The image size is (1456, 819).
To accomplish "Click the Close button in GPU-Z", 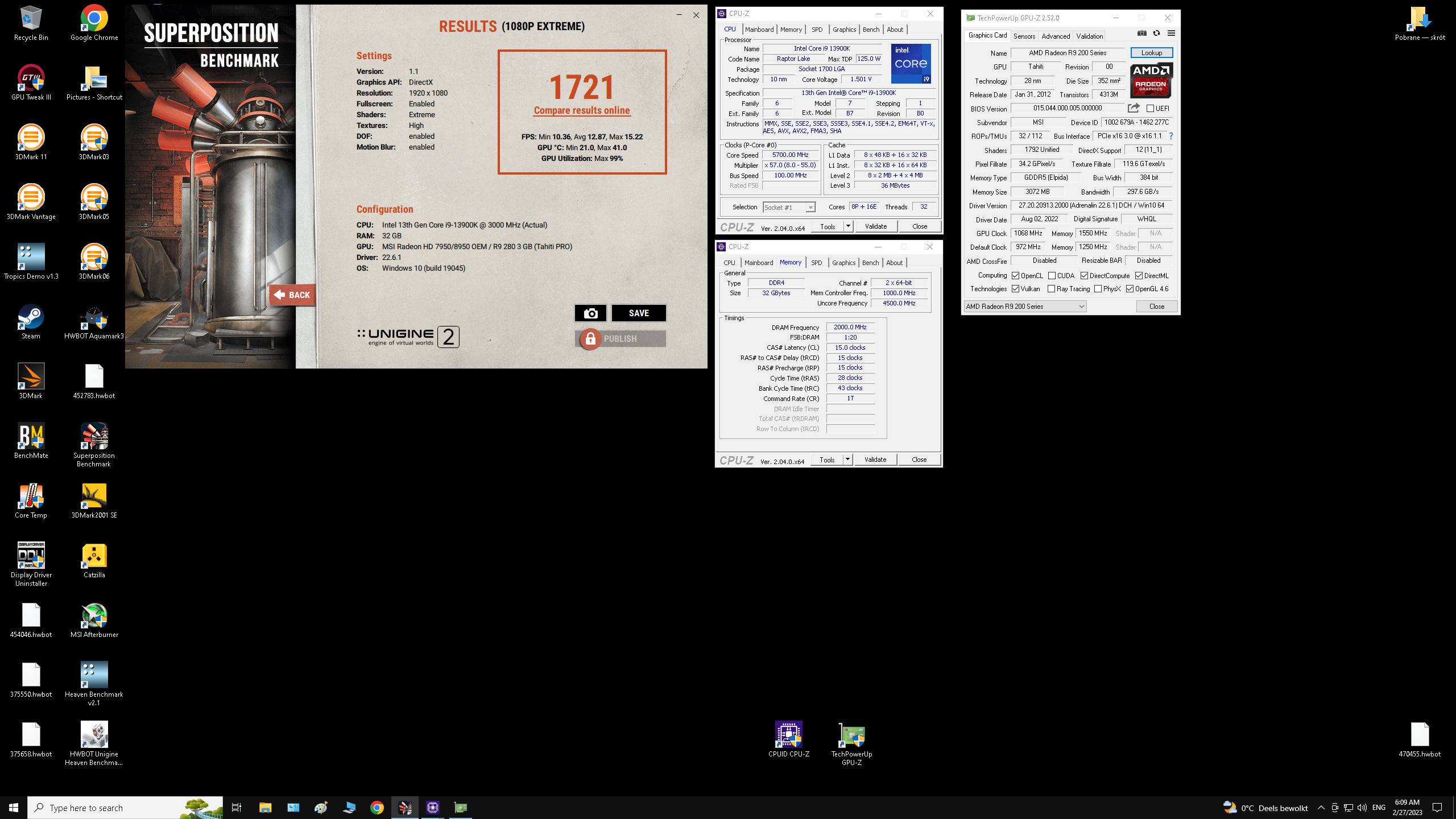I will [x=1157, y=306].
